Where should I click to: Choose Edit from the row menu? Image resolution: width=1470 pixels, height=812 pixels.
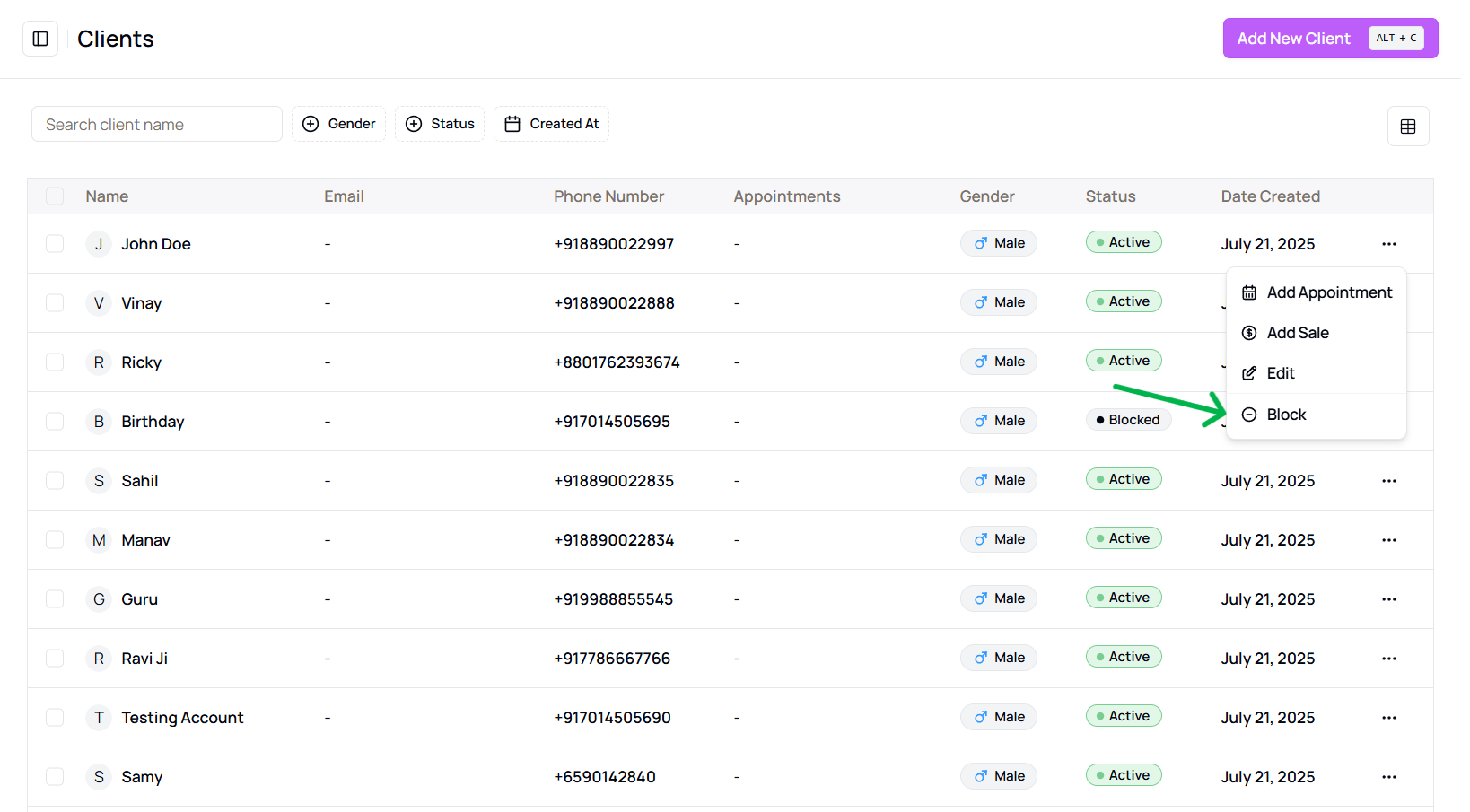[x=1317, y=373]
